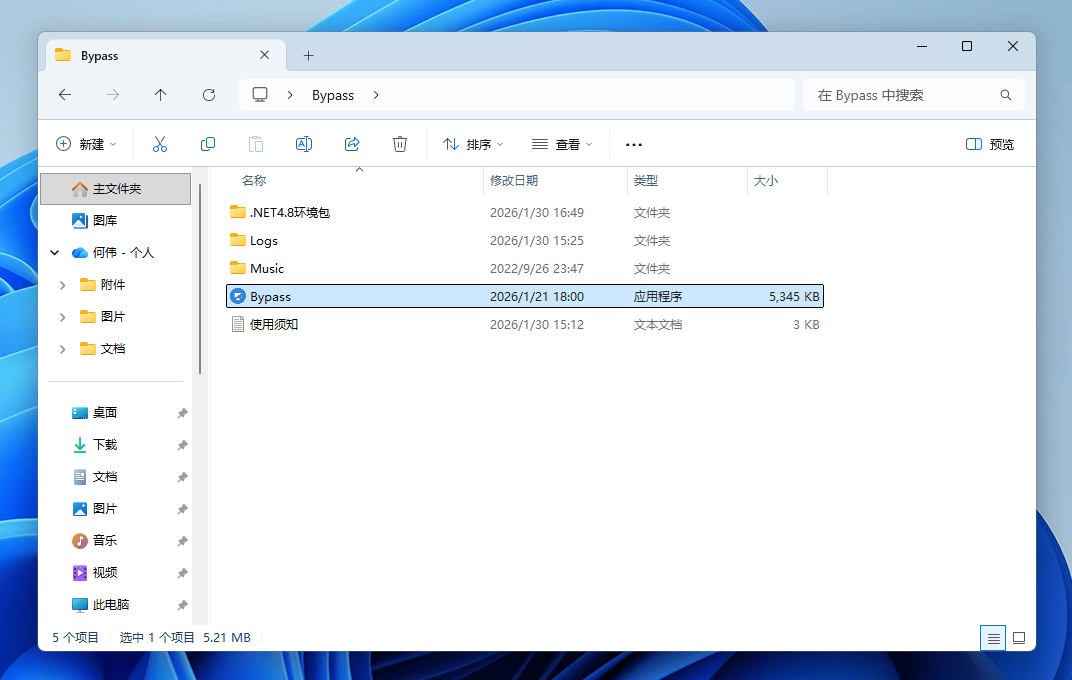Screen dimensions: 1072x680
Task: Click the paste icon on the toolbar
Action: 256,144
